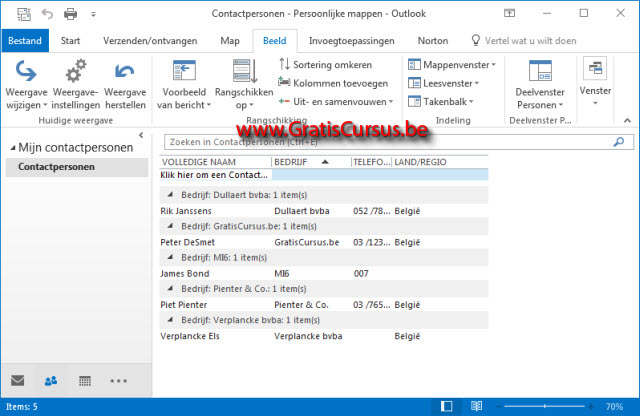Viewport: 640px width, 416px height.
Task: Click the send/receive quick access icon
Action: click(x=24, y=14)
